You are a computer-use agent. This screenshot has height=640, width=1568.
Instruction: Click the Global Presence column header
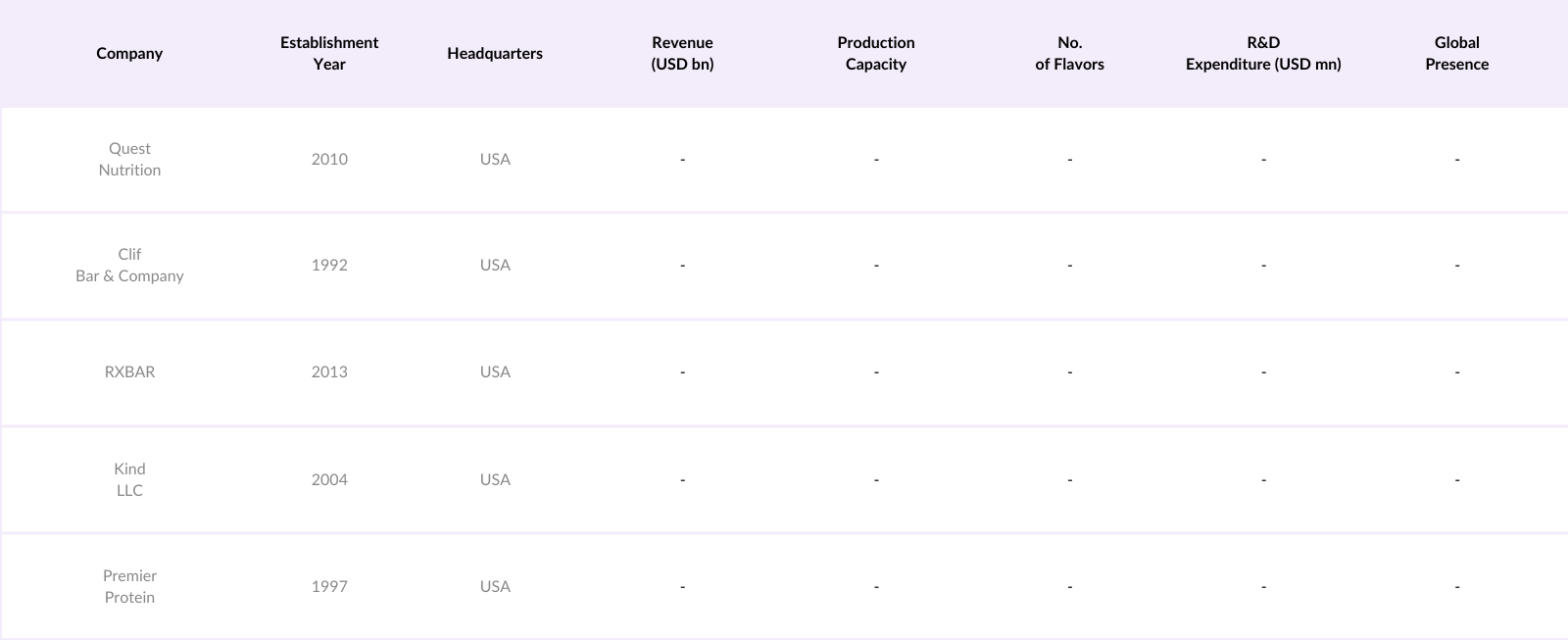(x=1456, y=53)
